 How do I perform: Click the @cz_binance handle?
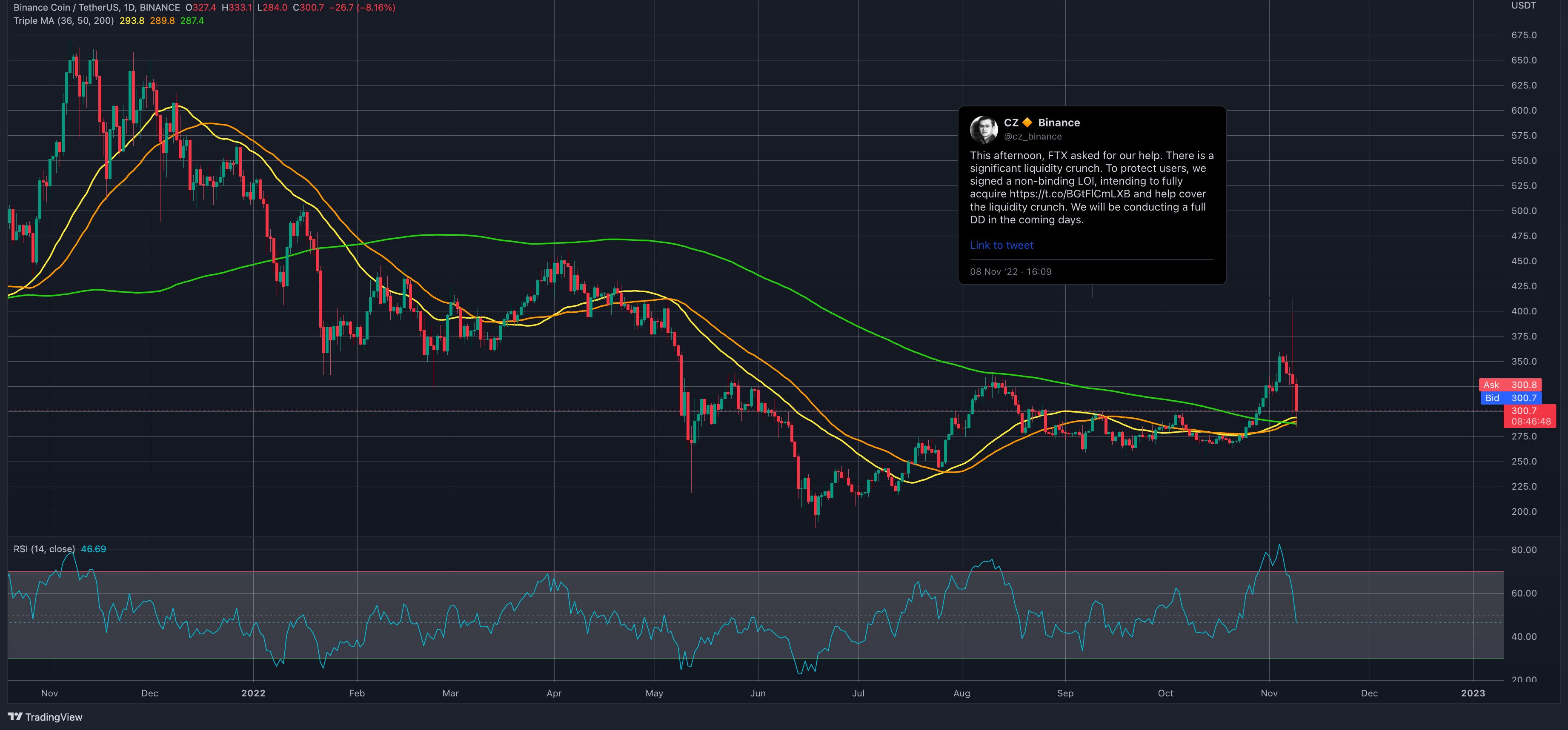tap(1032, 136)
